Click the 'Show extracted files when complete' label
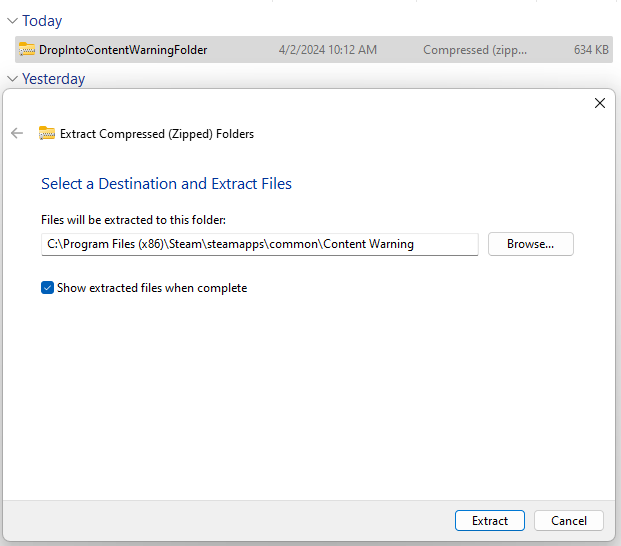The image size is (621, 546). (151, 288)
